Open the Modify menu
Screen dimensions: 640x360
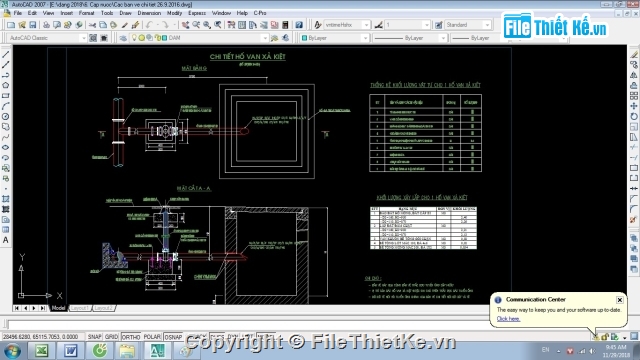point(174,13)
